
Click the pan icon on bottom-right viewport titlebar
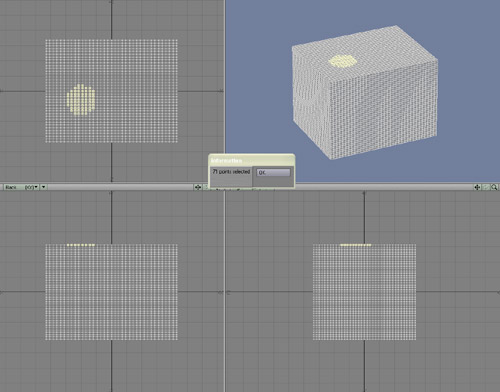tap(477, 187)
